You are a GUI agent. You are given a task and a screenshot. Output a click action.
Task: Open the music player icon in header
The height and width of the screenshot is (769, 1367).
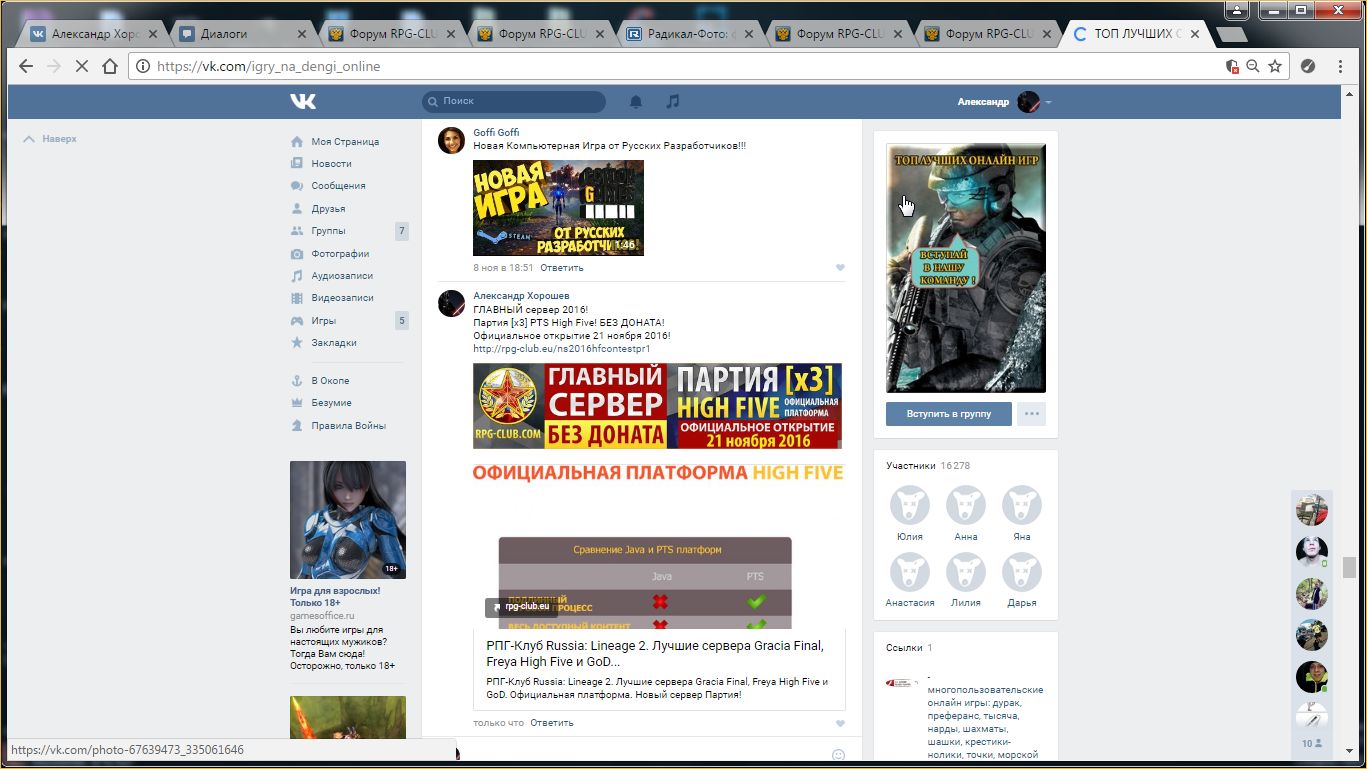673,101
